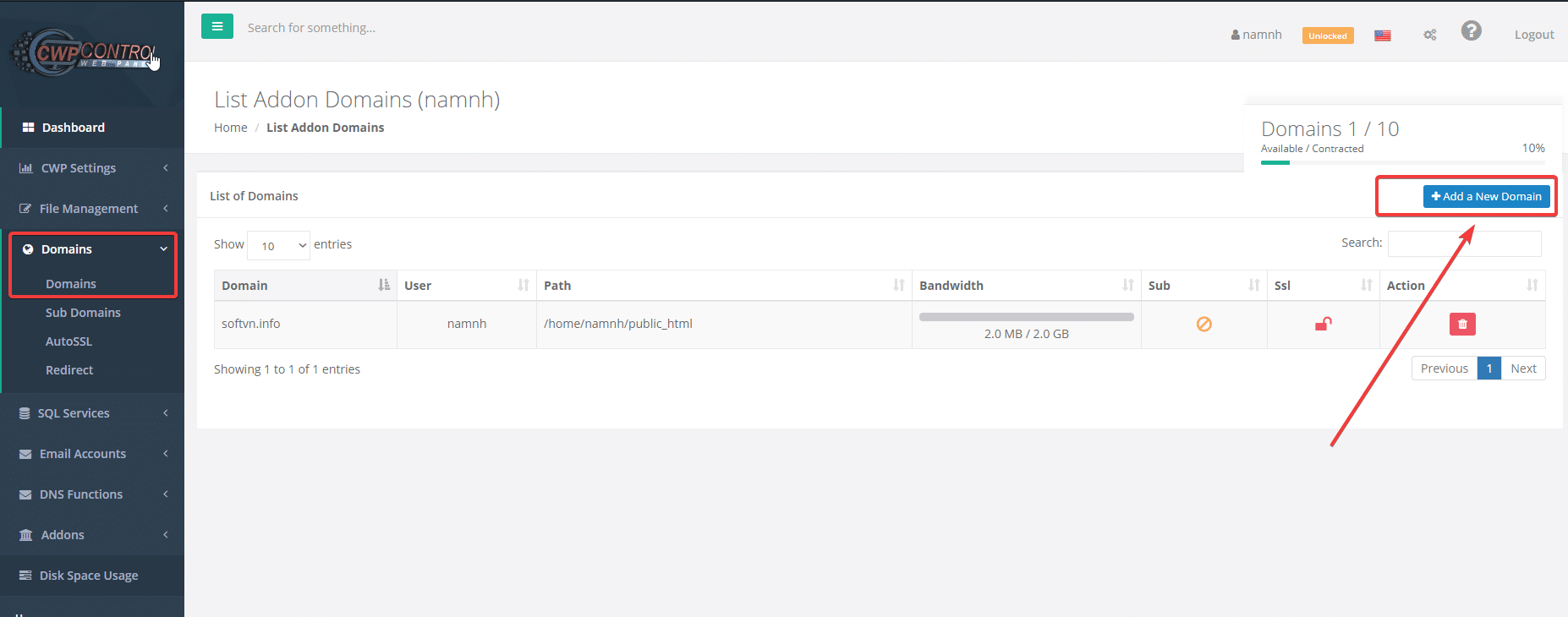
Task: Click the red trash delete icon
Action: coord(1461,325)
